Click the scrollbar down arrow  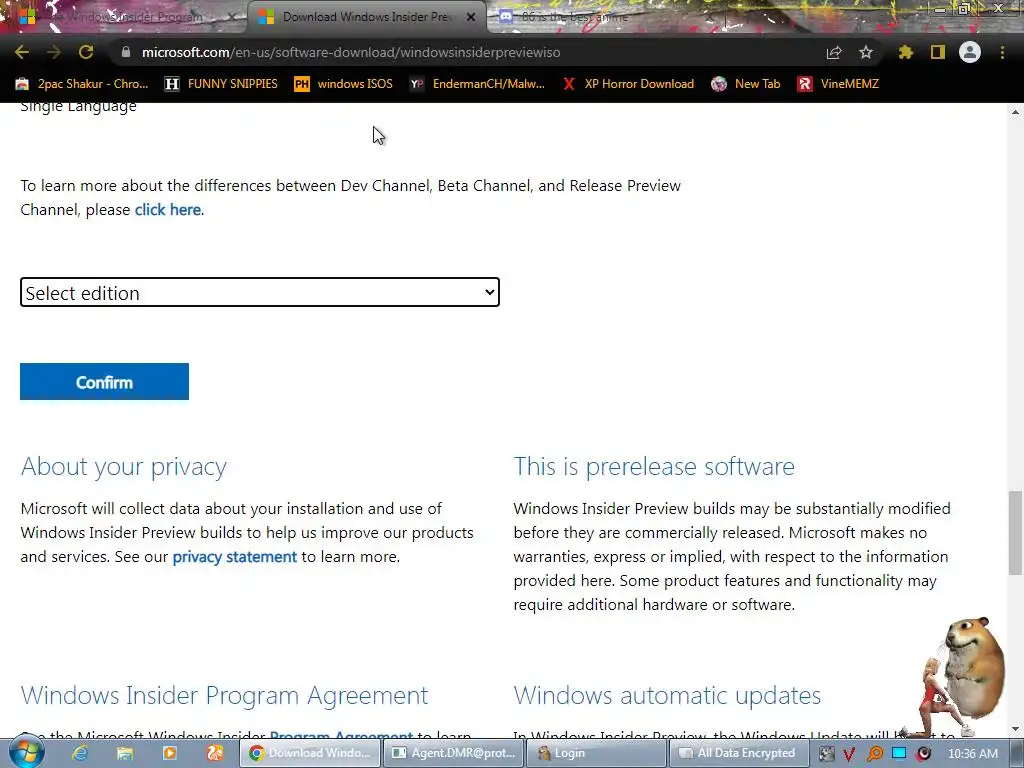[x=1015, y=729]
